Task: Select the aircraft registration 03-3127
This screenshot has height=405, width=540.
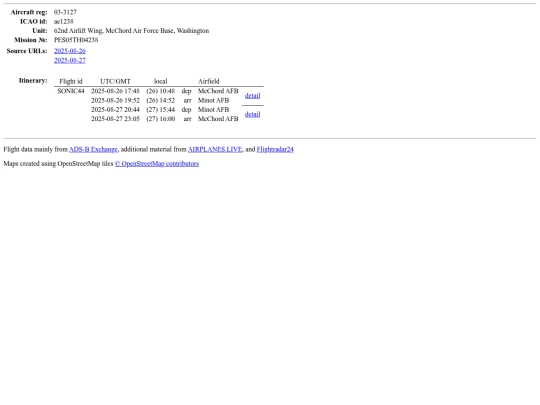Action: (65, 12)
